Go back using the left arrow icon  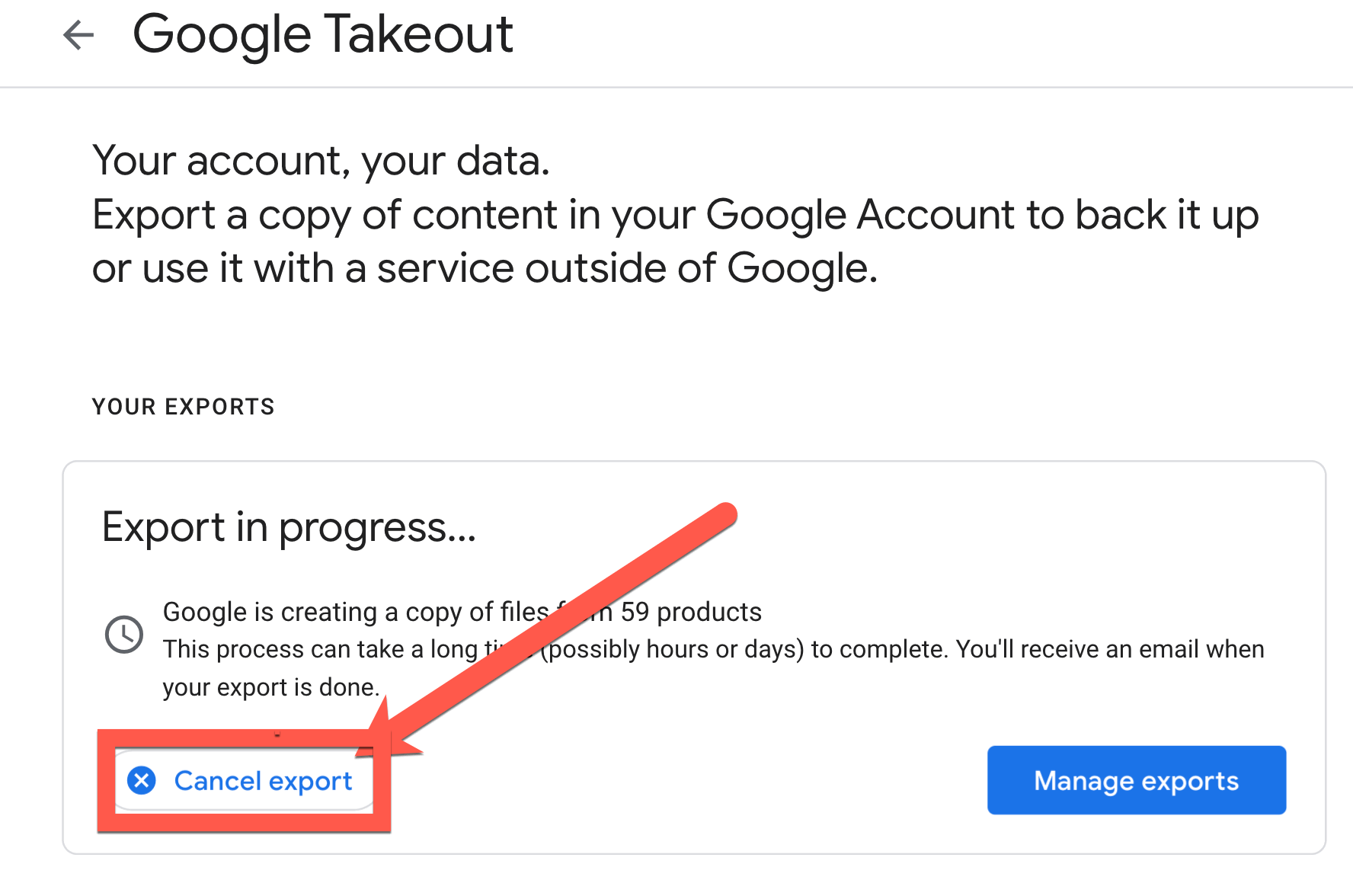point(78,35)
